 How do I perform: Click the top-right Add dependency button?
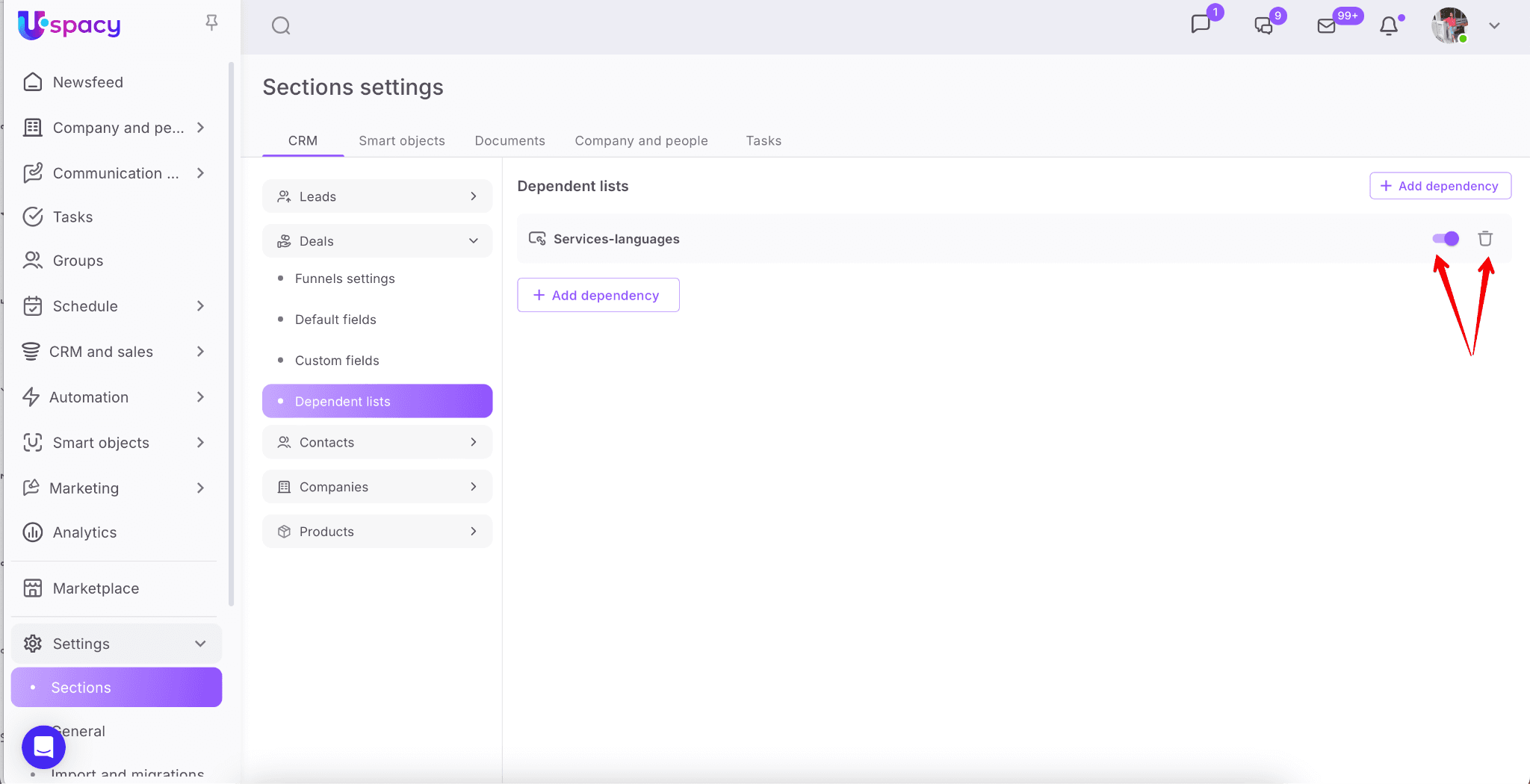click(x=1440, y=186)
